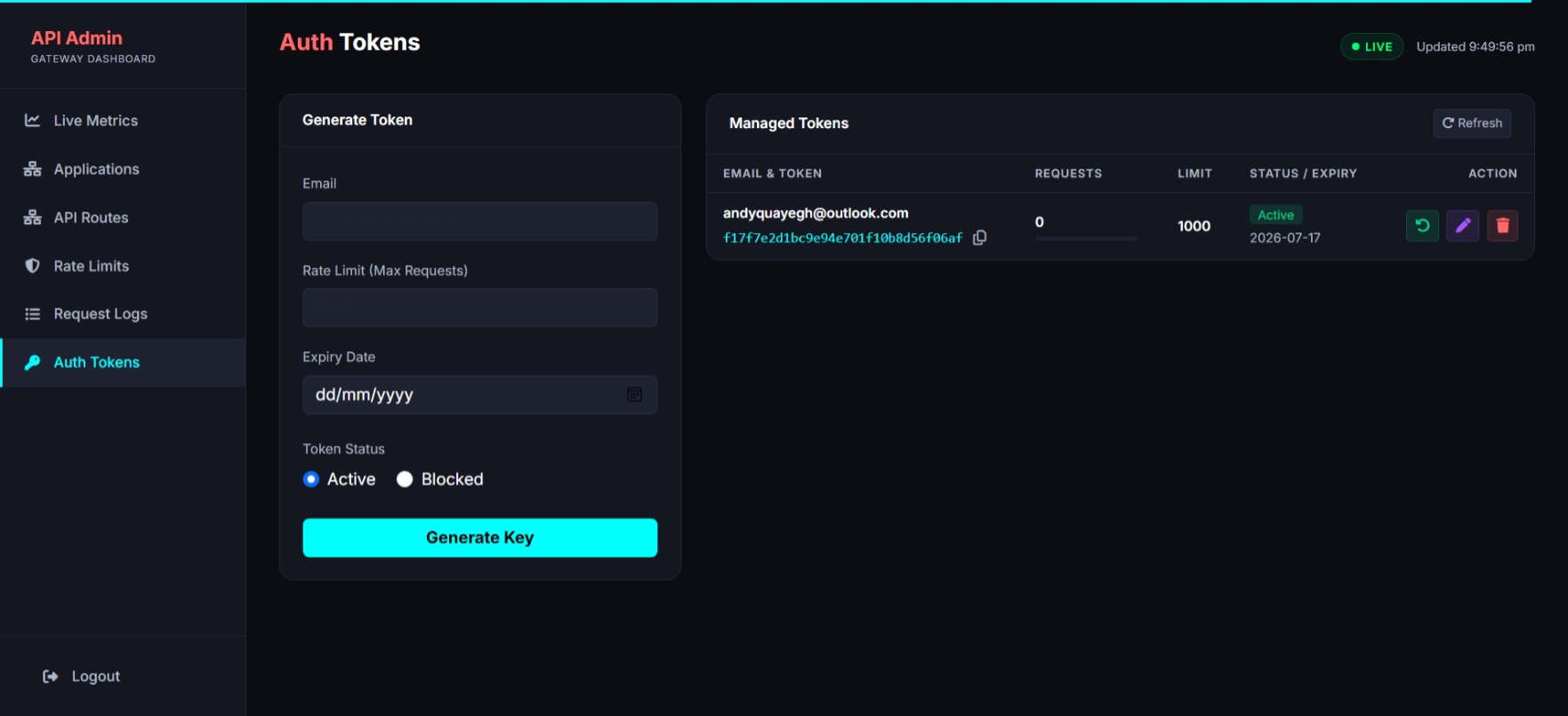Select the Active token status
This screenshot has width=1568, height=716.
point(311,479)
